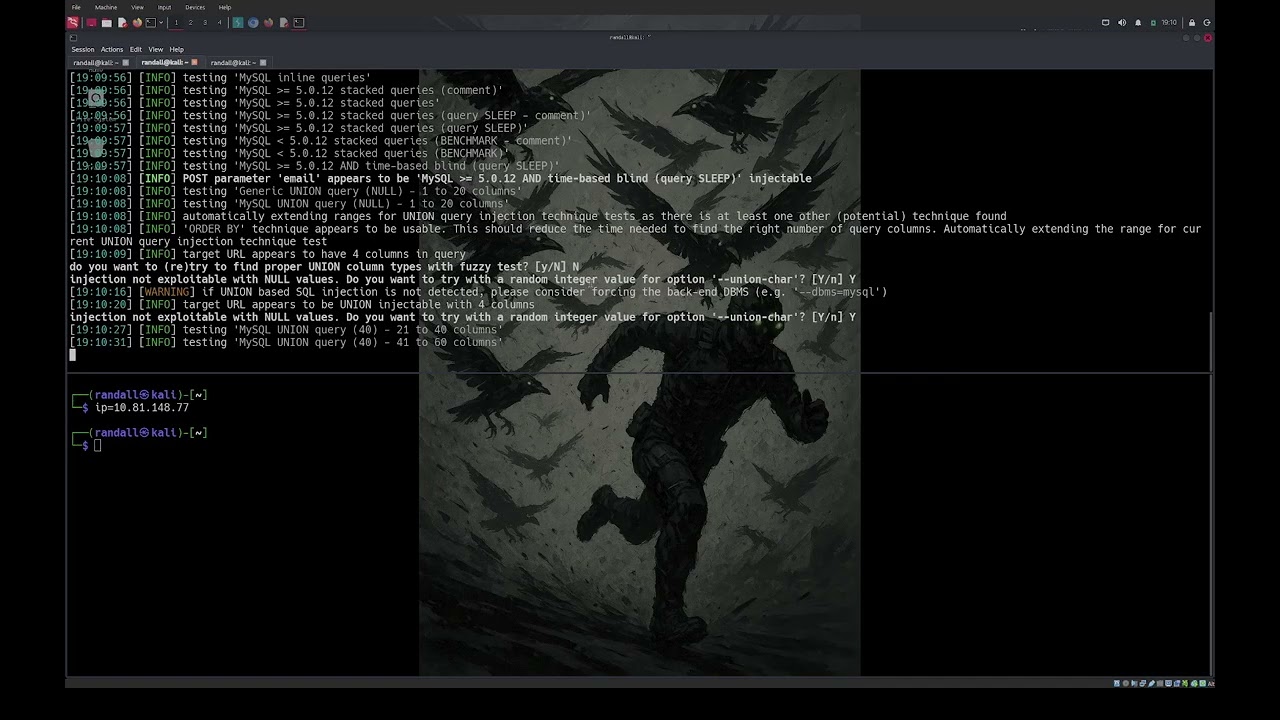The width and height of the screenshot is (1280, 720).
Task: Click the VirtualBox USB devices status icon
Action: (1152, 684)
